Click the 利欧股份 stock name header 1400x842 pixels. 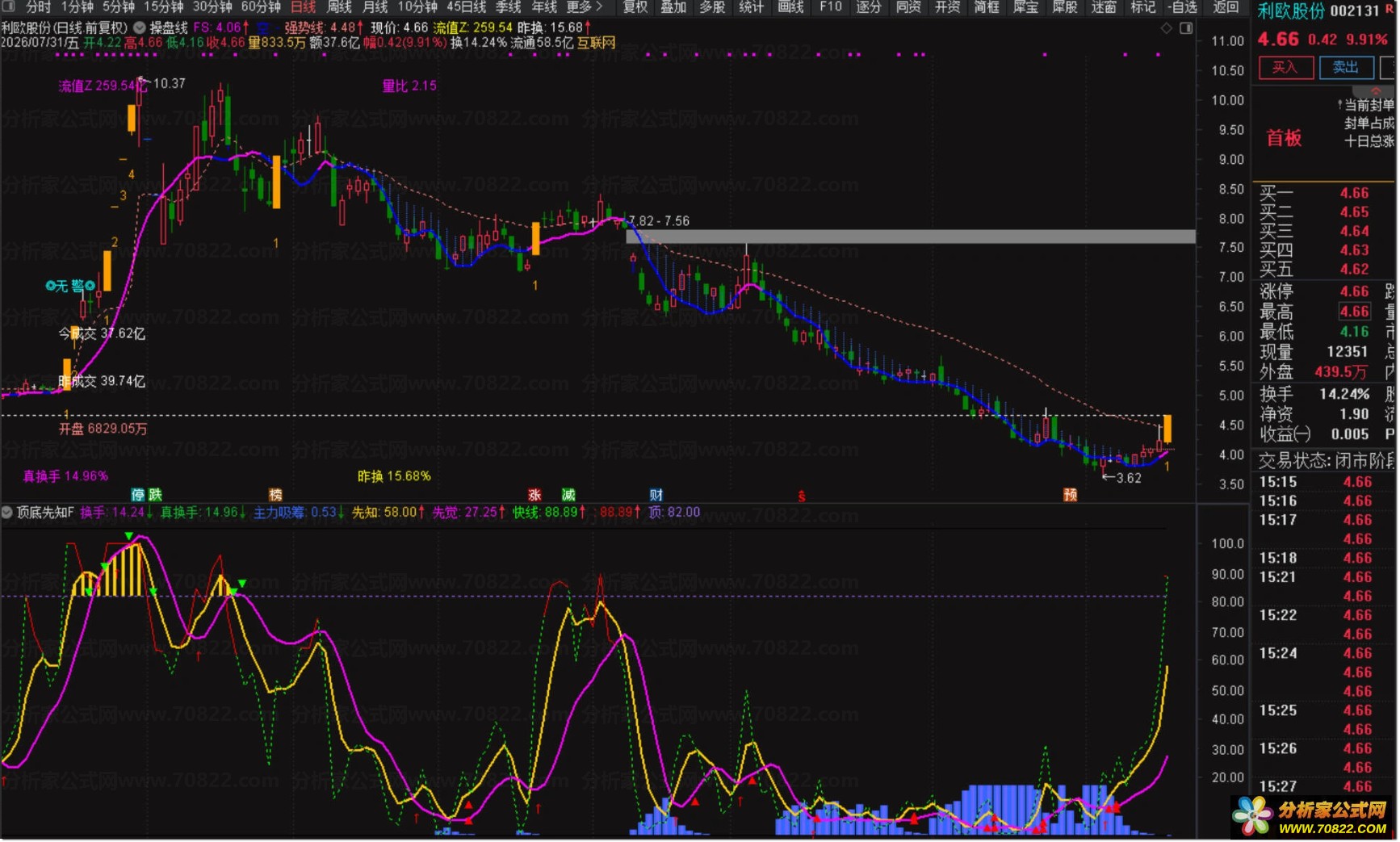coord(1291,10)
